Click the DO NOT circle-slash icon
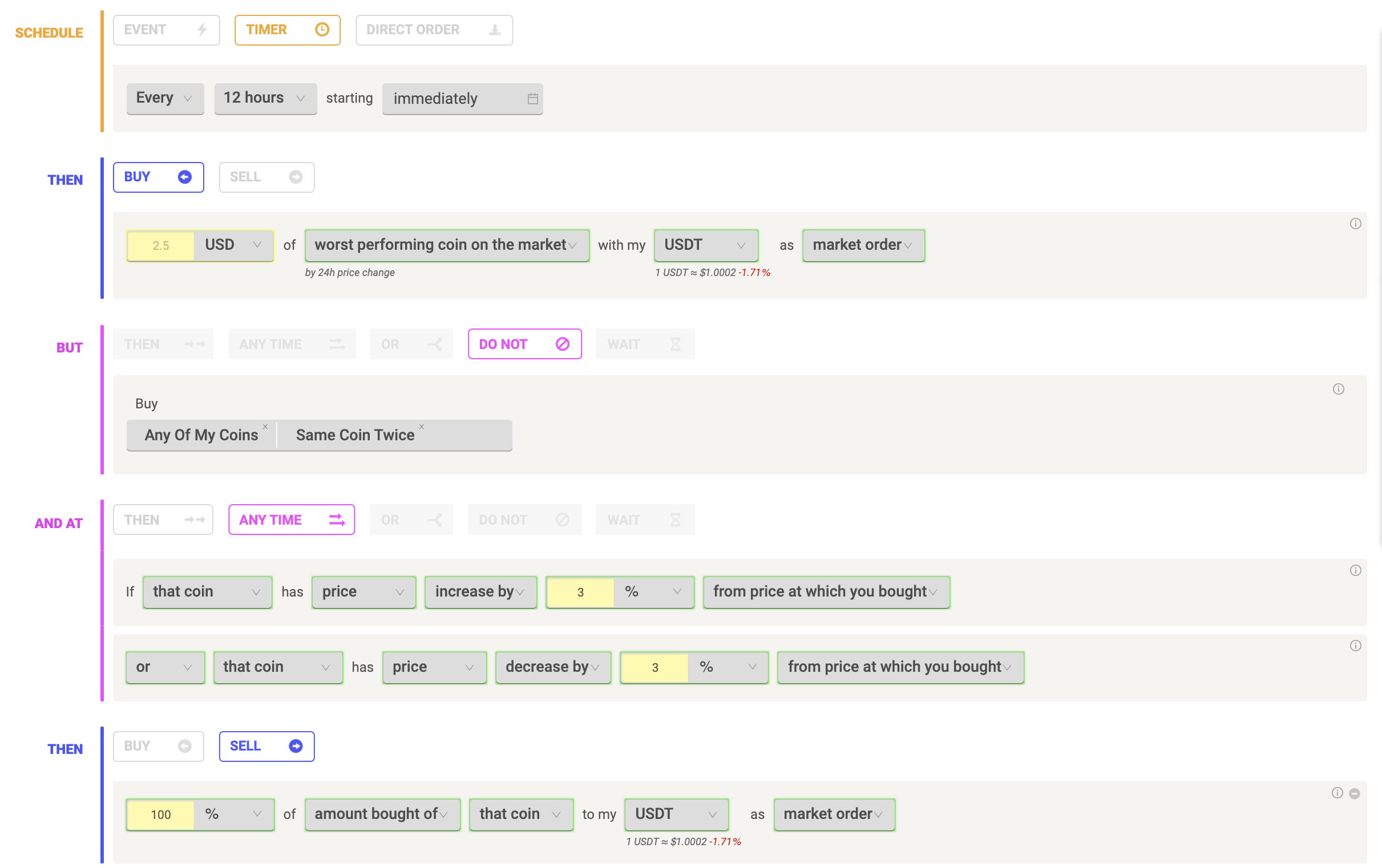The width and height of the screenshot is (1382, 868). click(563, 343)
